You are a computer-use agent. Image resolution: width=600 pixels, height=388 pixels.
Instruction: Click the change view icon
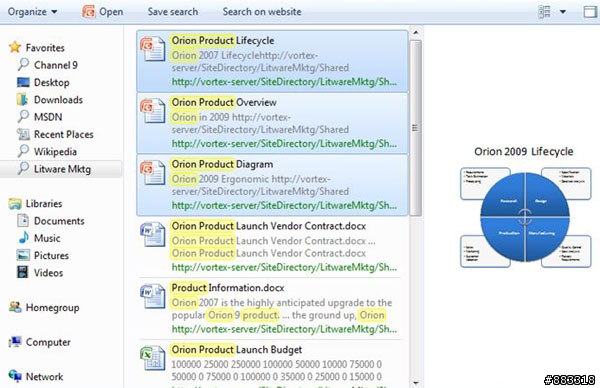point(545,12)
